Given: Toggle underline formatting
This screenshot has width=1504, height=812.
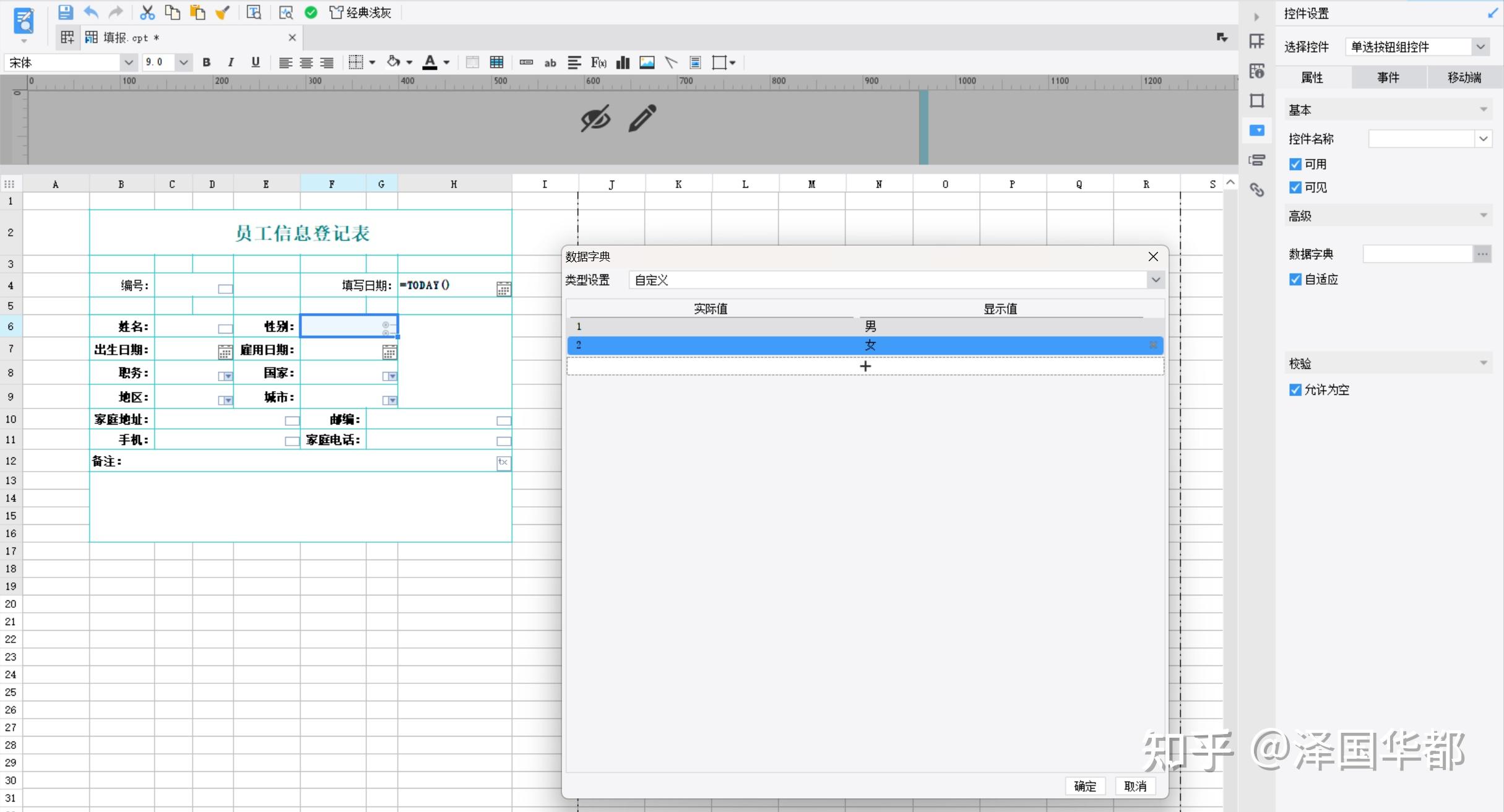Looking at the screenshot, I should coord(256,63).
